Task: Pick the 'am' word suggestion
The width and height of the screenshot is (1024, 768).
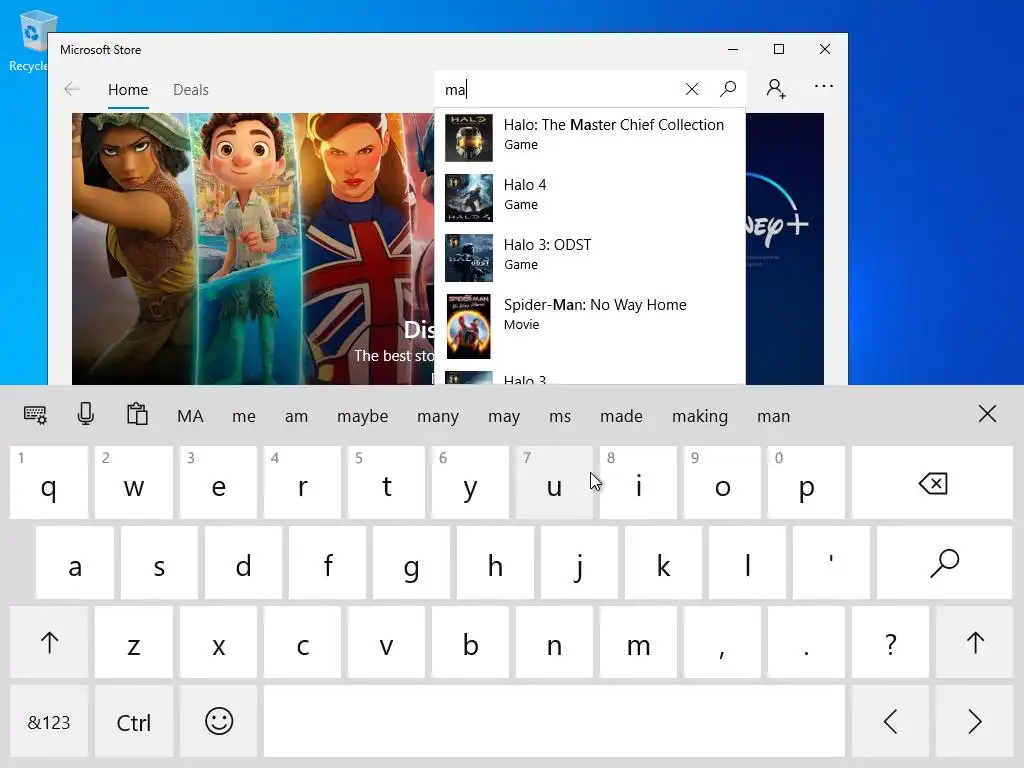Action: 296,416
